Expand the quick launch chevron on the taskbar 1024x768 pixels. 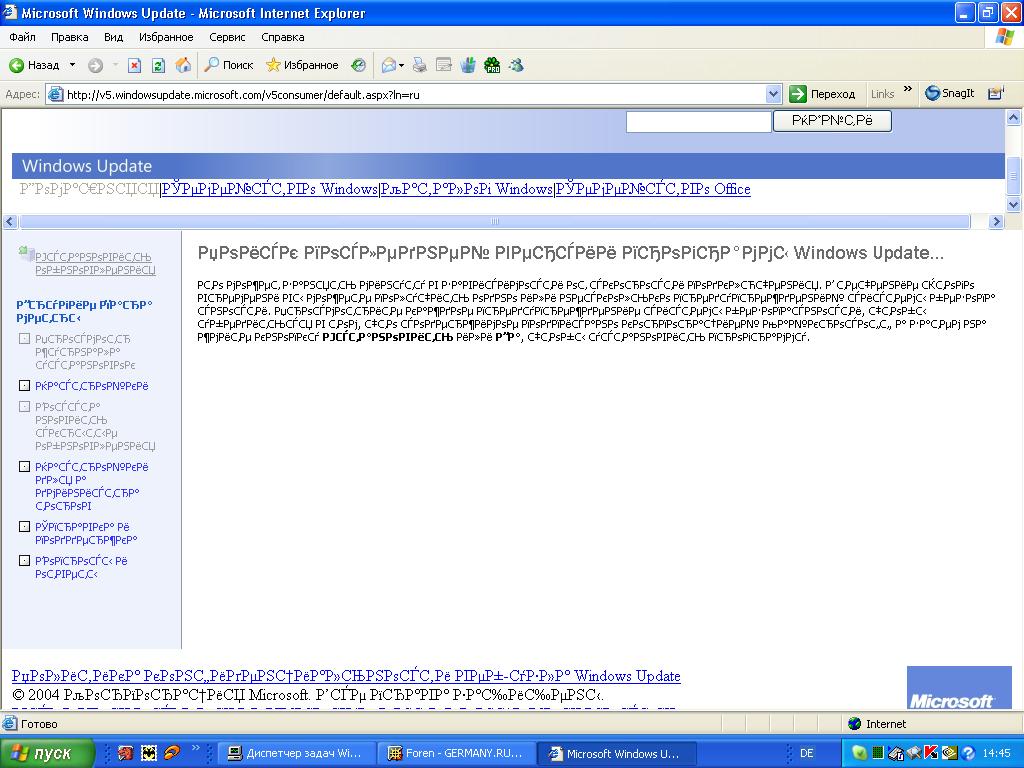[x=195, y=748]
